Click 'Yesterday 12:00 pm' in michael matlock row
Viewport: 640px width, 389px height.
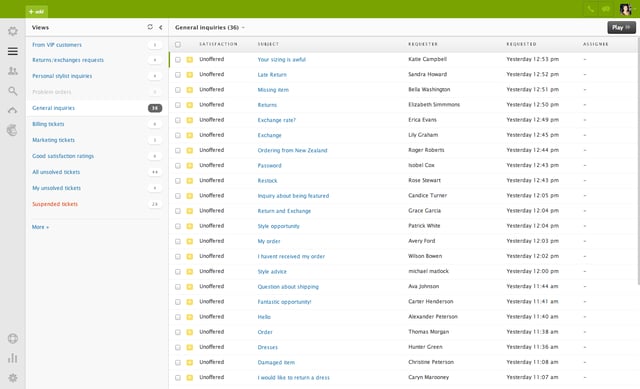tap(532, 271)
